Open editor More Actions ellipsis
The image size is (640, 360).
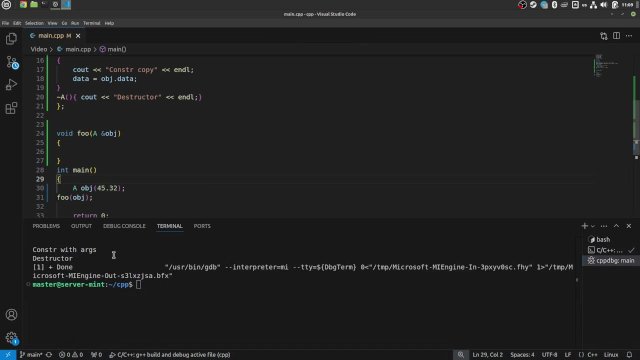(629, 36)
